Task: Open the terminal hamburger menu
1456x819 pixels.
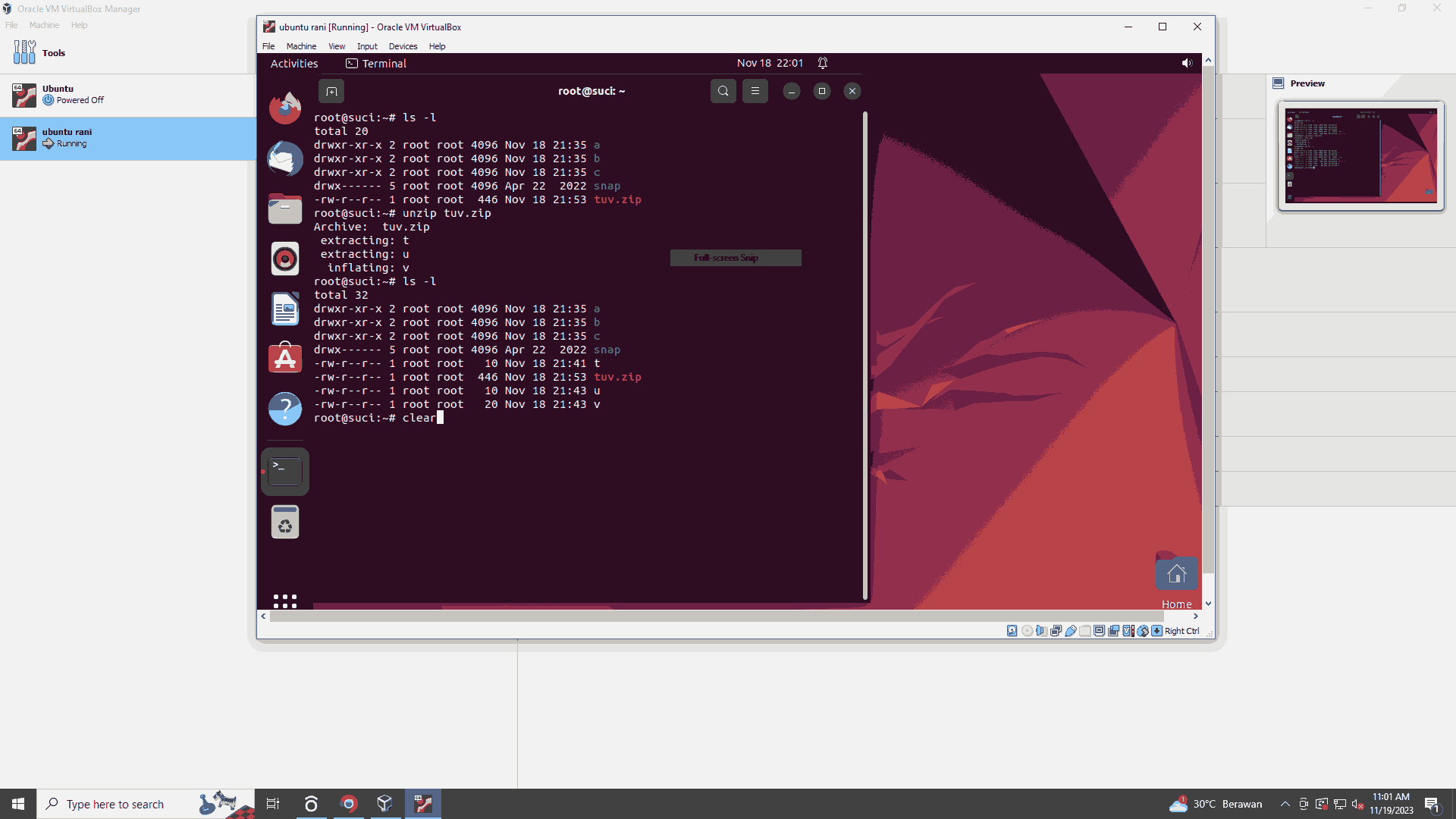Action: [755, 91]
